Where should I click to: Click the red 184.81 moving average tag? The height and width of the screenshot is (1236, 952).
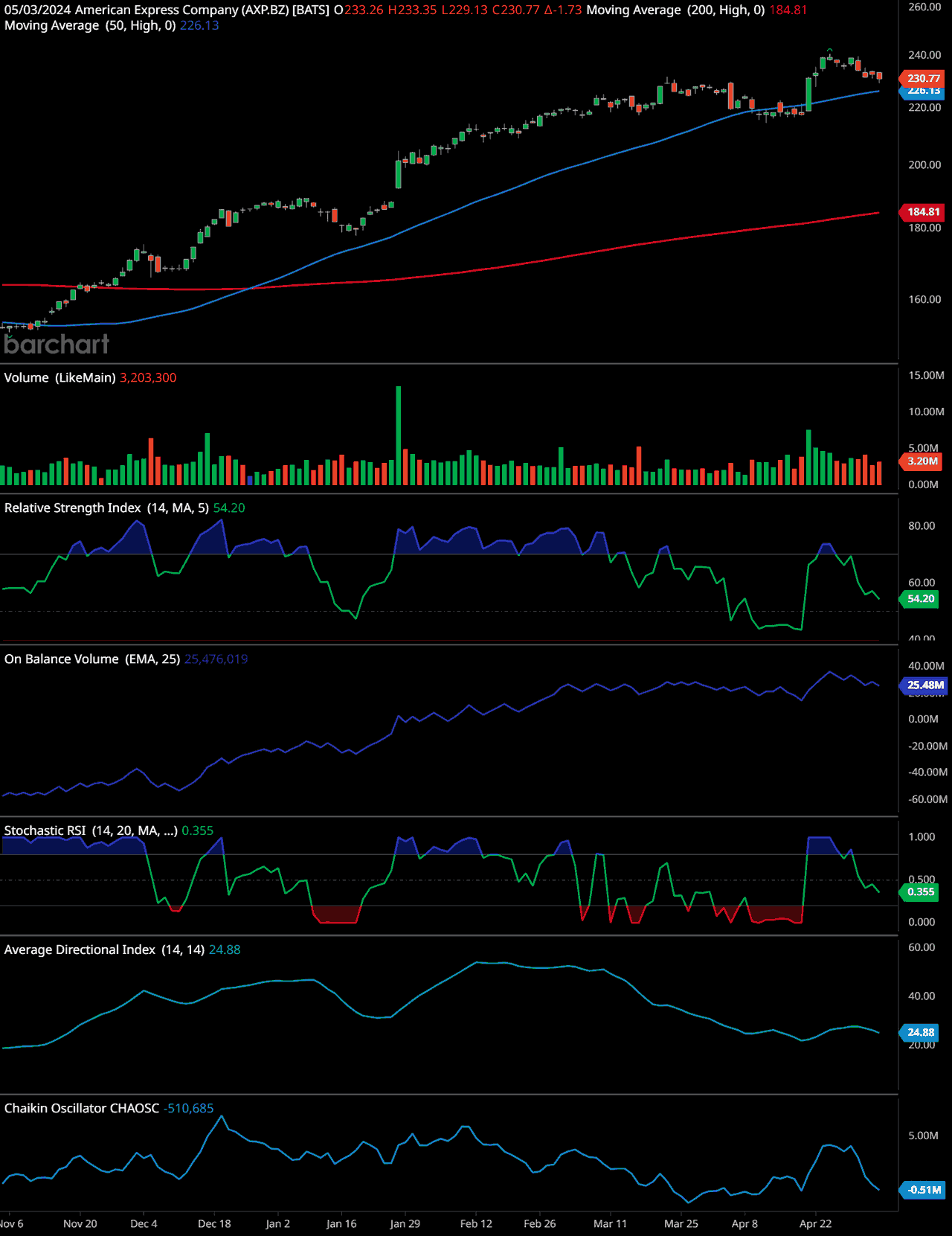pos(923,212)
